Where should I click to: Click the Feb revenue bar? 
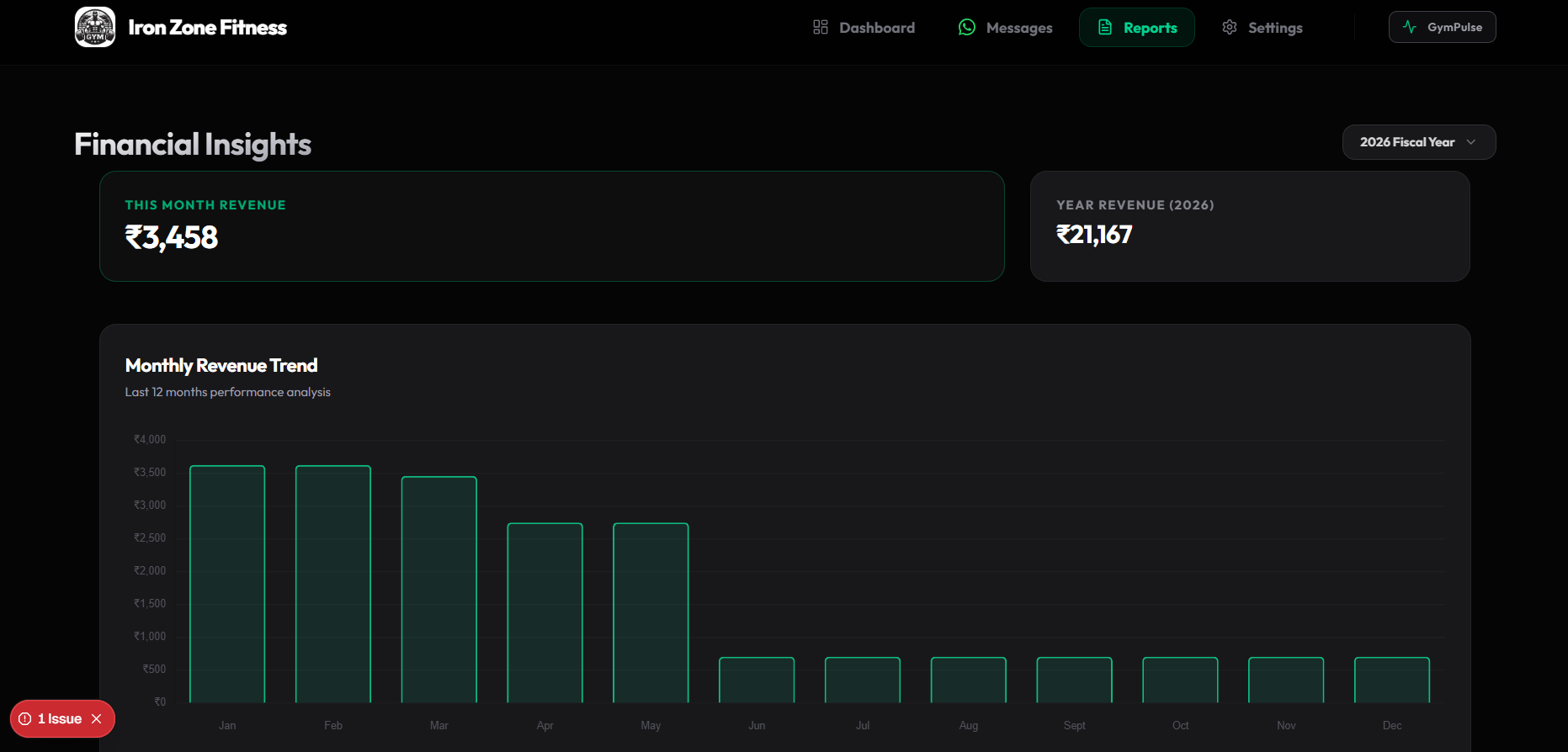[x=333, y=584]
